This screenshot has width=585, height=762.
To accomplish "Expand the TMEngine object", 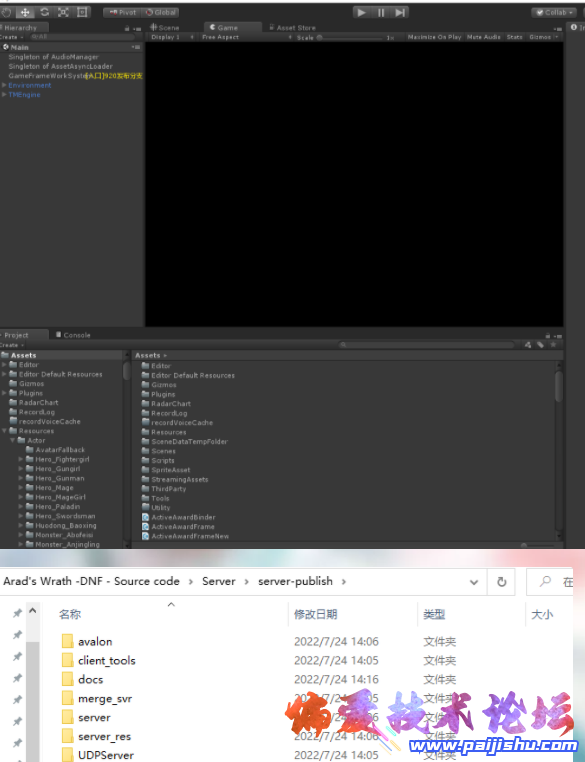I will pyautogui.click(x=4, y=94).
